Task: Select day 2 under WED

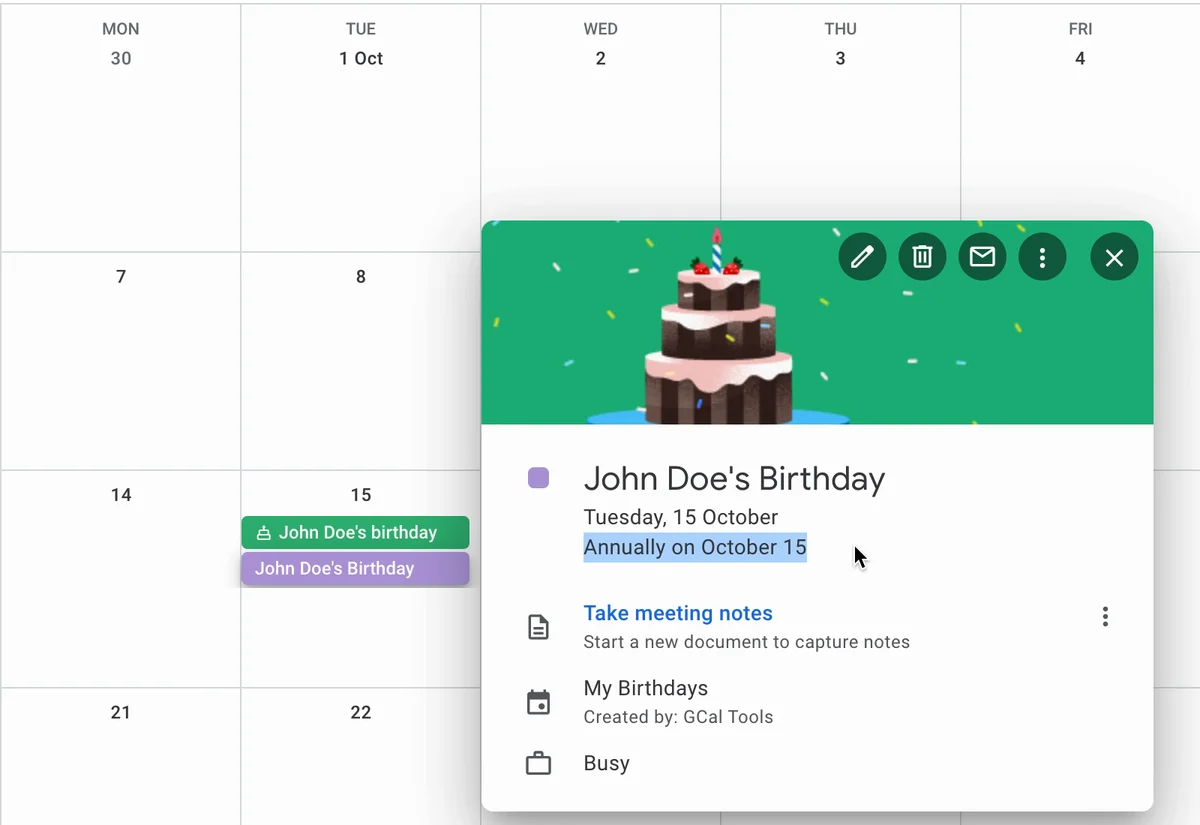Action: [x=600, y=58]
